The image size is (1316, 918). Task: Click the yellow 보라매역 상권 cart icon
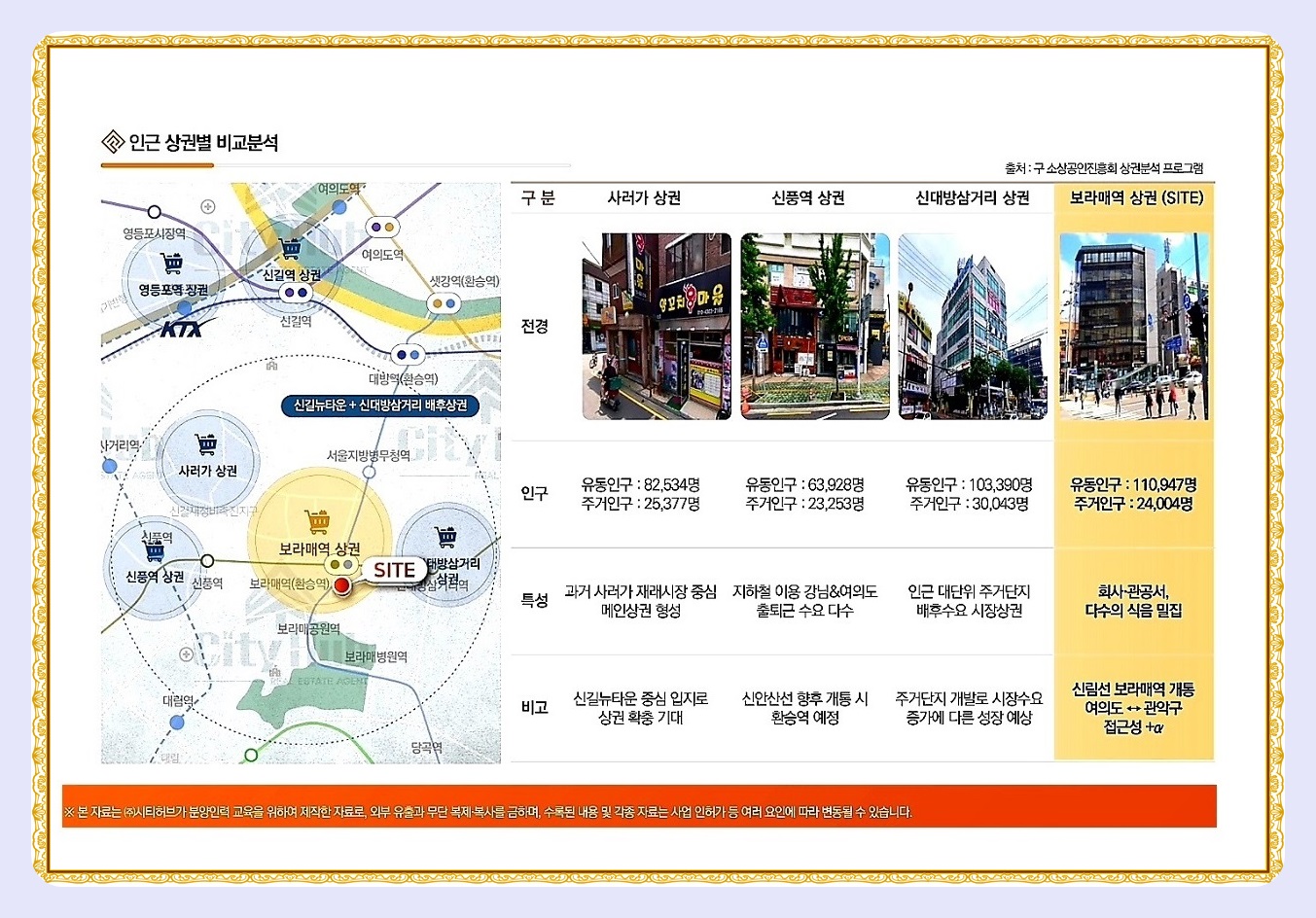point(318,522)
